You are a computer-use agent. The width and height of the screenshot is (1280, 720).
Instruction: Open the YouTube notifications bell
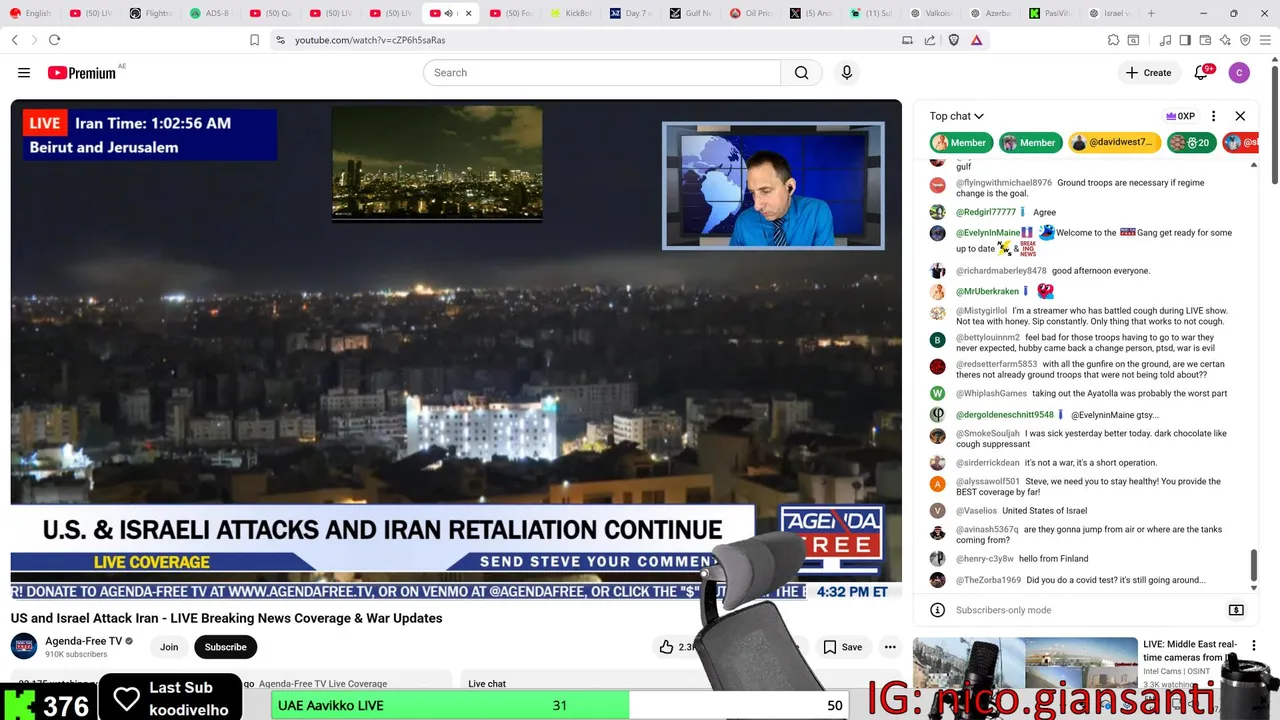1202,73
